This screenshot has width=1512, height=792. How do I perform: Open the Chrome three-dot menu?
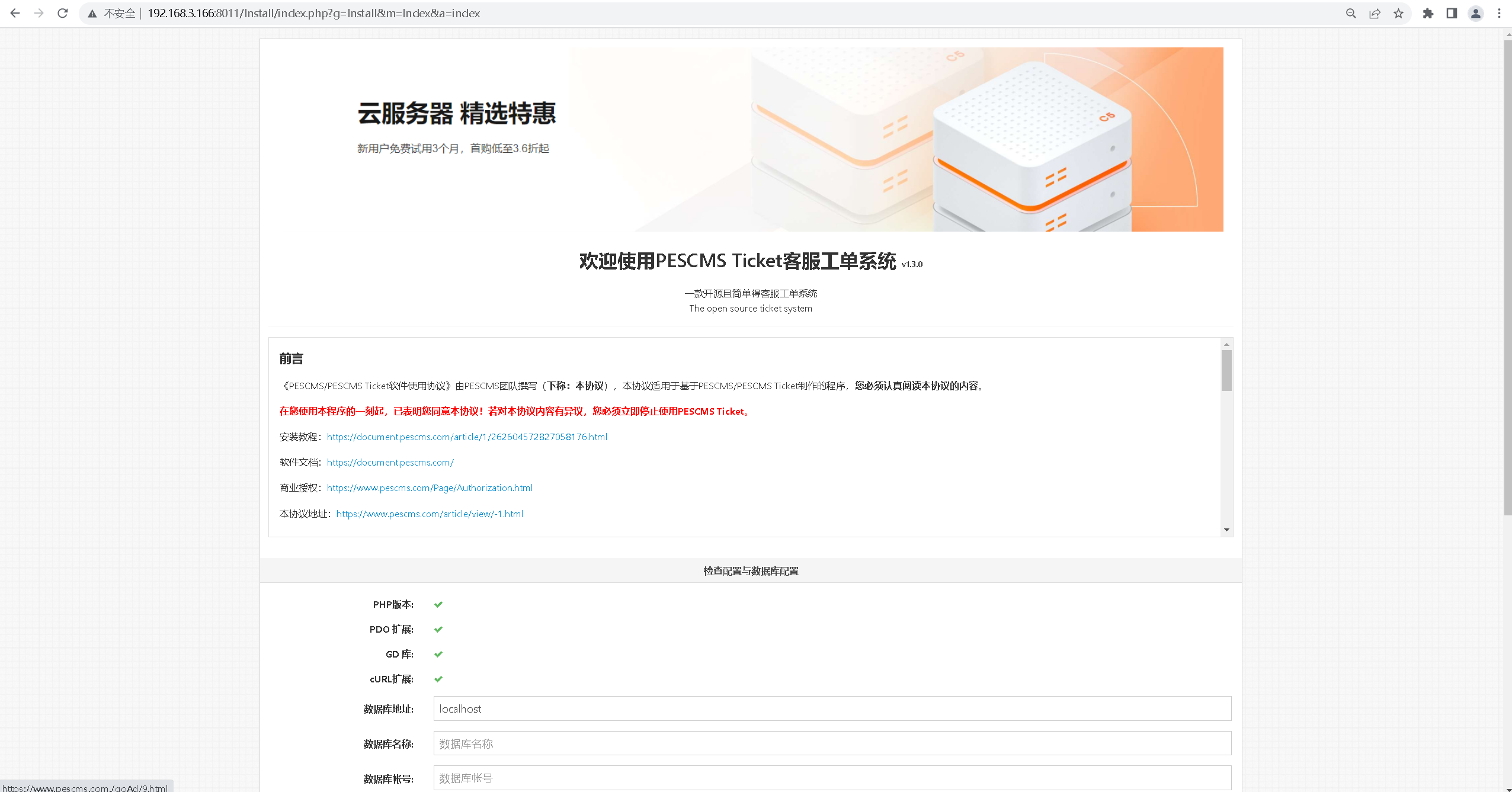point(1500,13)
